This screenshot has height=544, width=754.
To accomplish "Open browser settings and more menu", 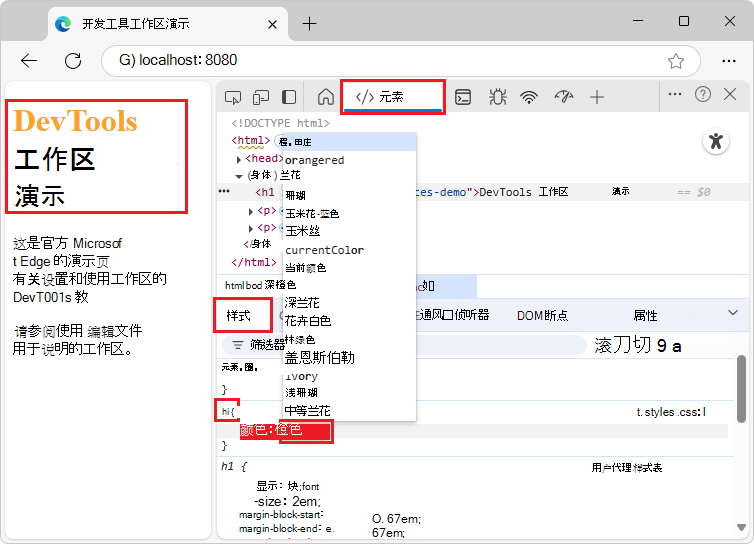I will 729,61.
